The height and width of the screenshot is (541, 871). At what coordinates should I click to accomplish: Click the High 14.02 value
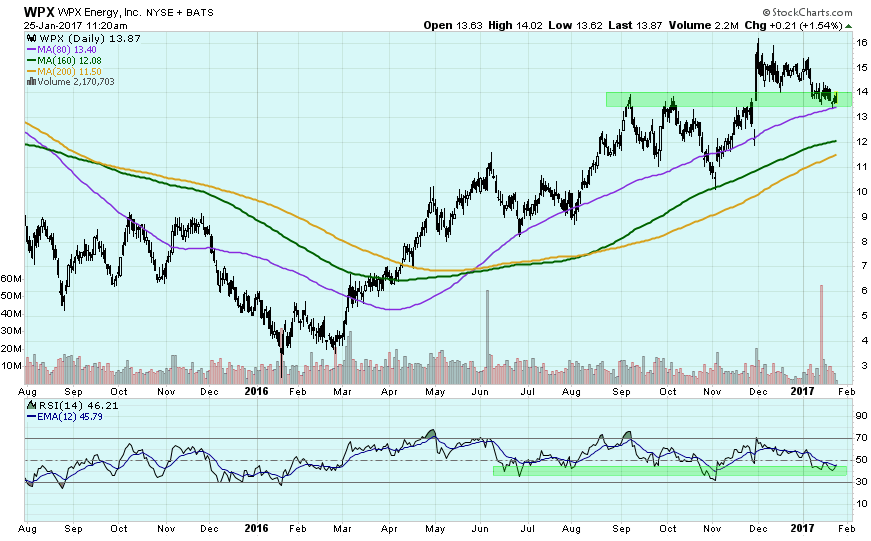click(515, 26)
